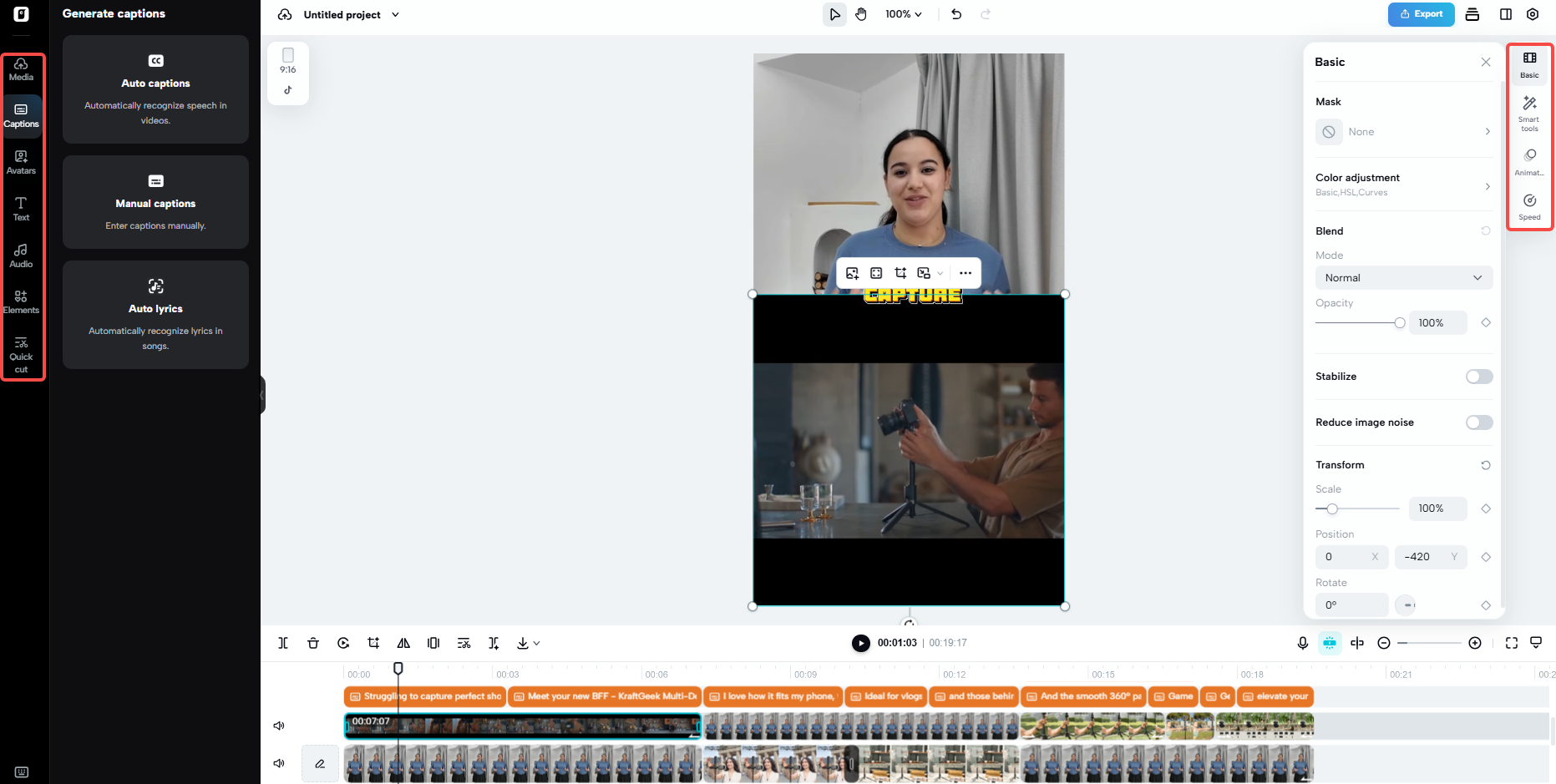Choose Manual captions
This screenshot has height=784, width=1556.
(155, 202)
